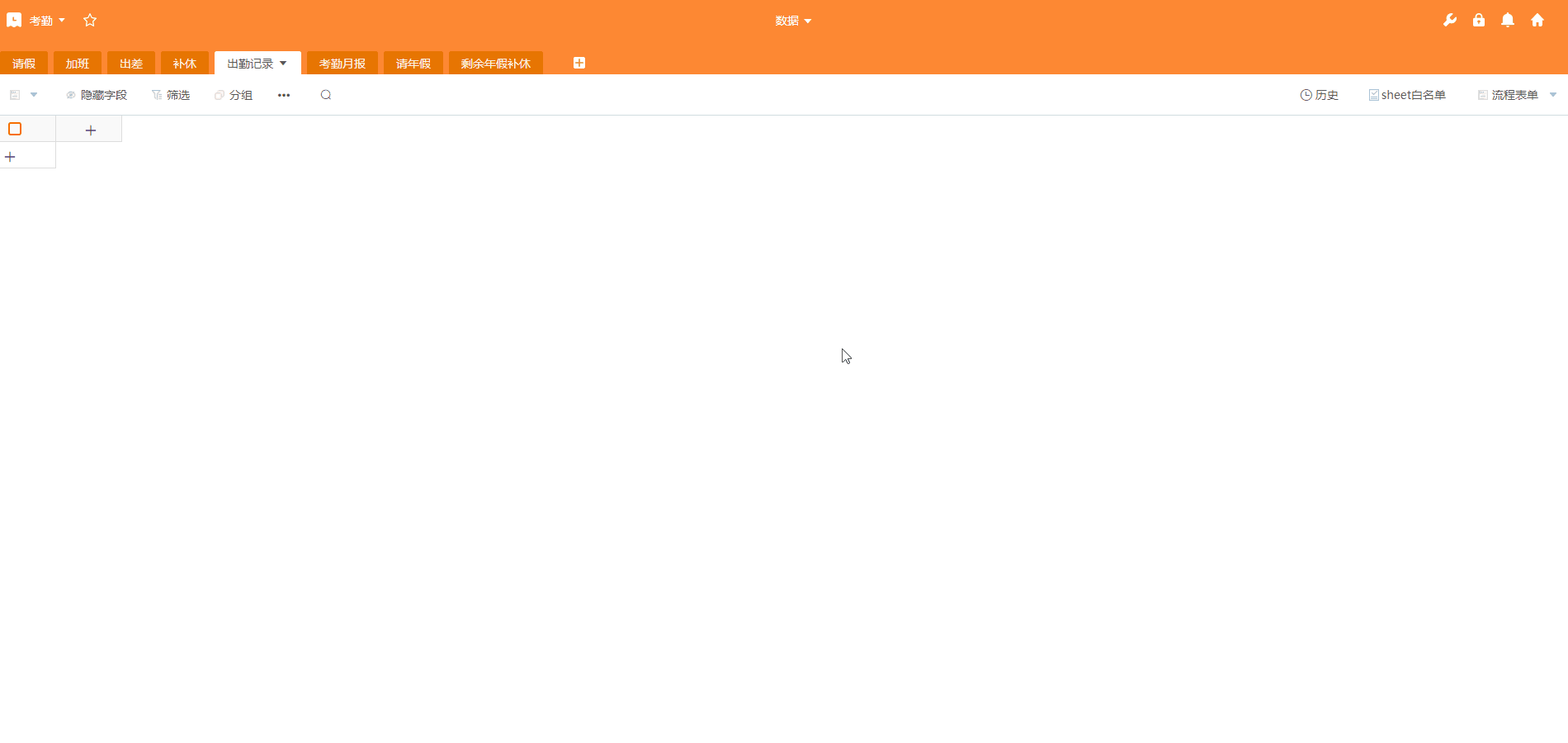Switch to the 补休 tab
Viewport: 1568px width, 743px height.
tap(185, 64)
